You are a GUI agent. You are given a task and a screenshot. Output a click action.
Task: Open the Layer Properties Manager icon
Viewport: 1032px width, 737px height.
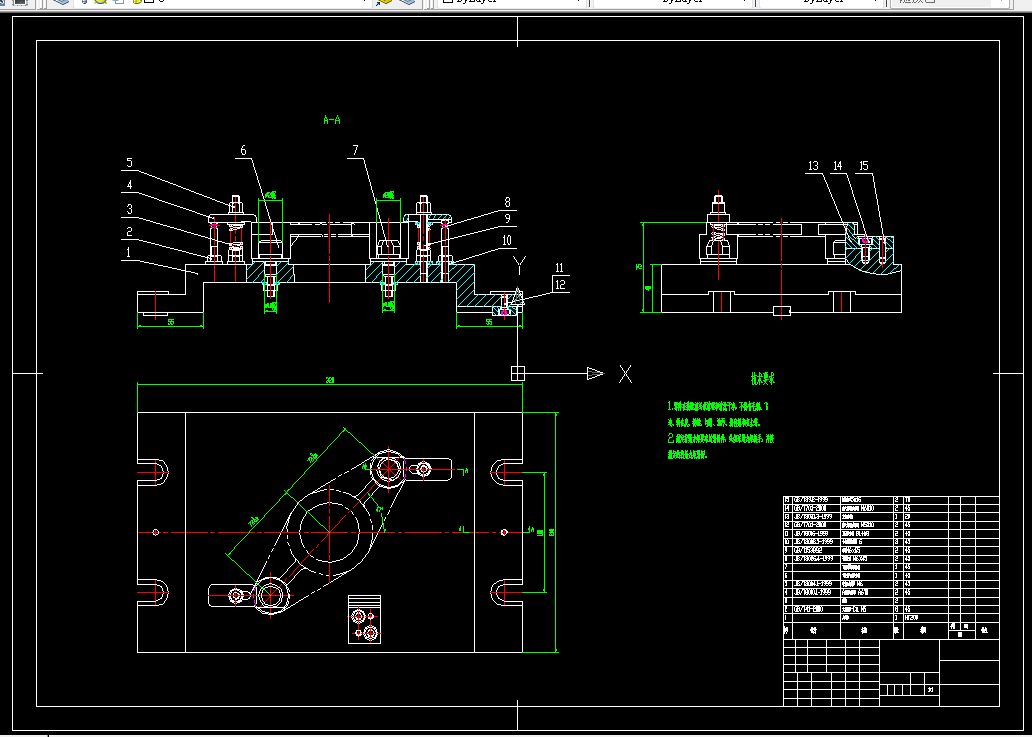(x=61, y=2)
